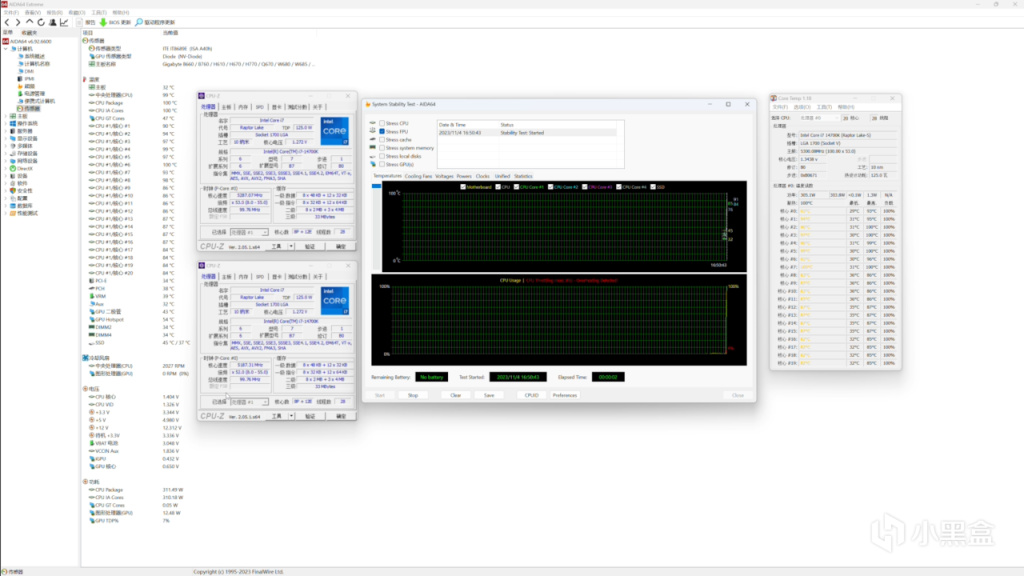Viewport: 1024px width, 576px height.
Task: Click the Stop button in Stability Test
Action: 413,395
